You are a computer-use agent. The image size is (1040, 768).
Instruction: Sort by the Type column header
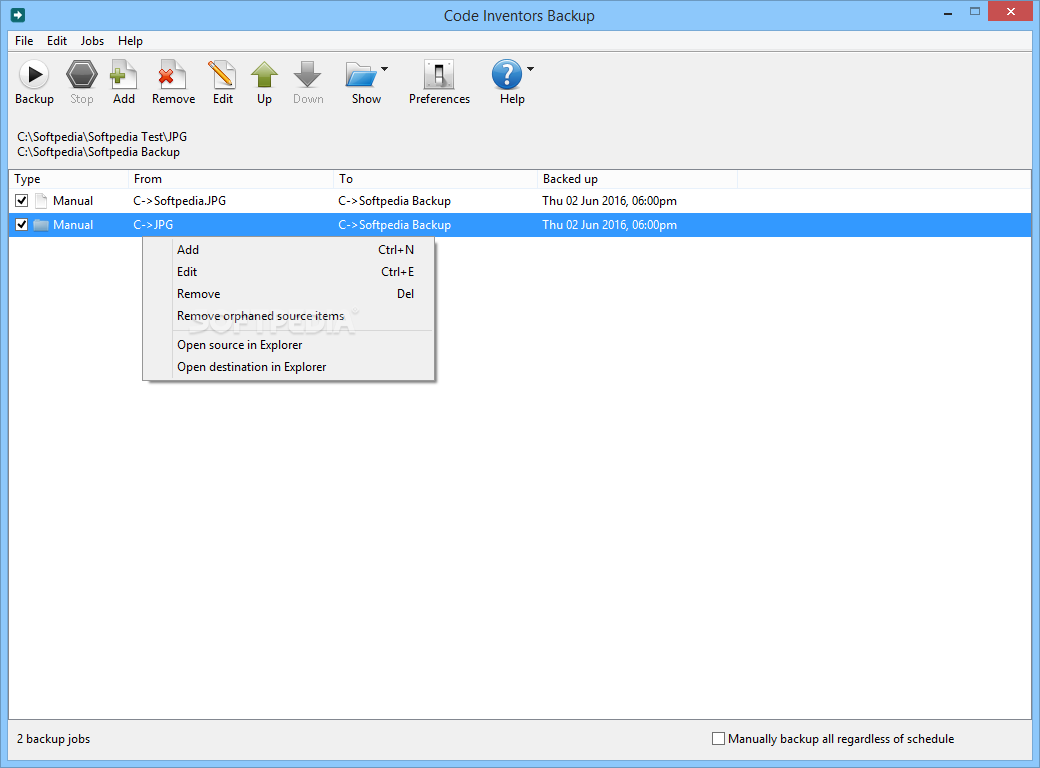tap(68, 179)
